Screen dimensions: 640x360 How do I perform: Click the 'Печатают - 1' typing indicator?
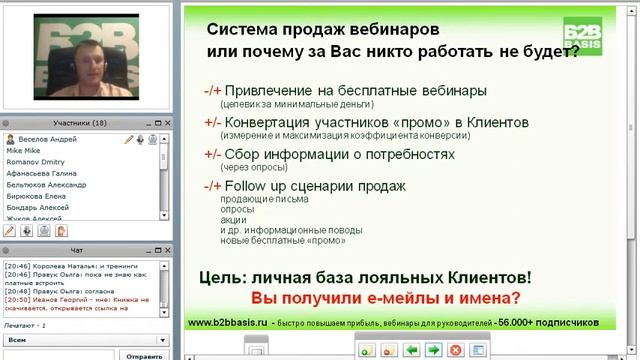[24, 326]
